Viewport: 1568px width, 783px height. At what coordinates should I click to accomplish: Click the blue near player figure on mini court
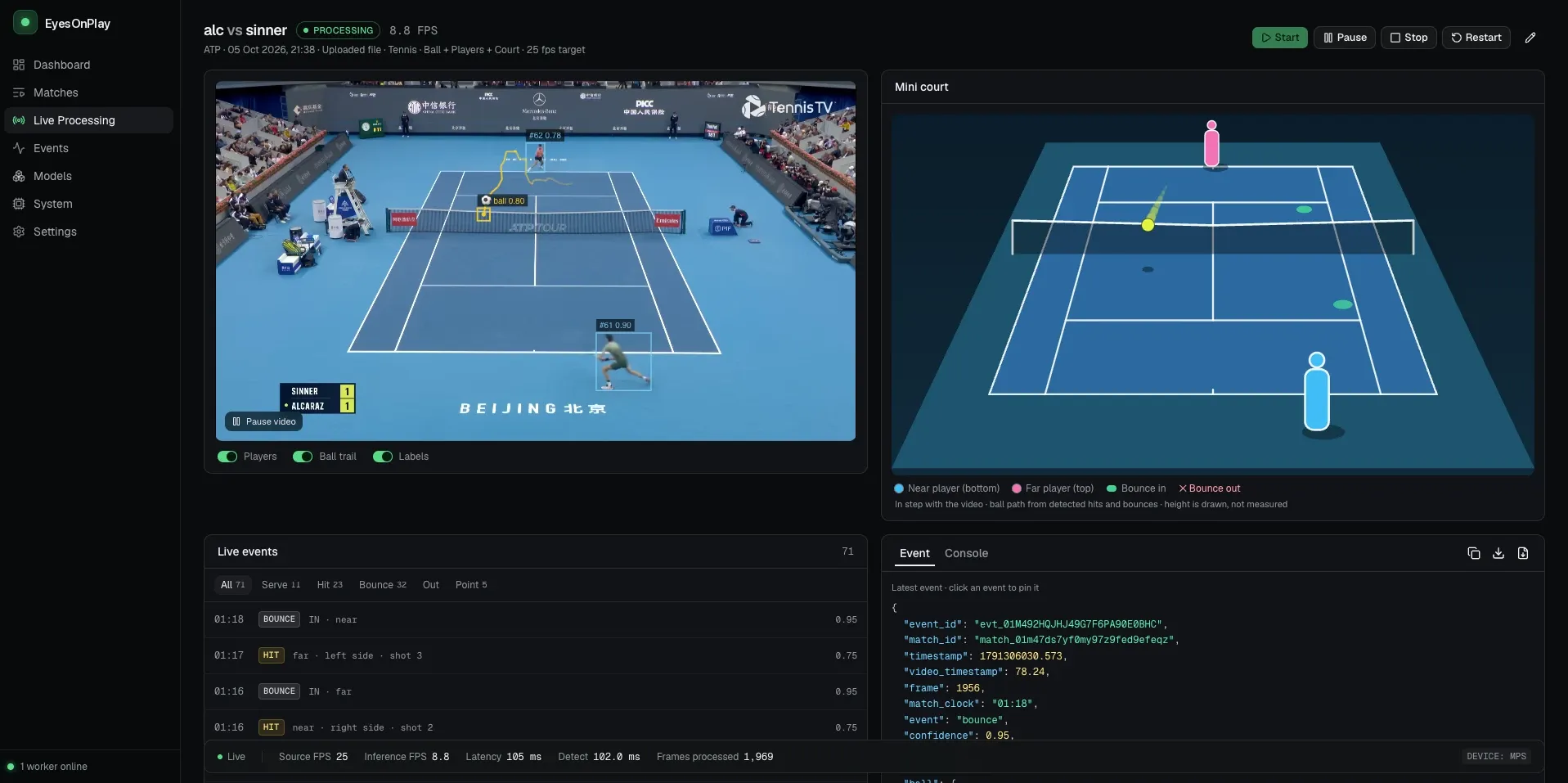tap(1317, 391)
